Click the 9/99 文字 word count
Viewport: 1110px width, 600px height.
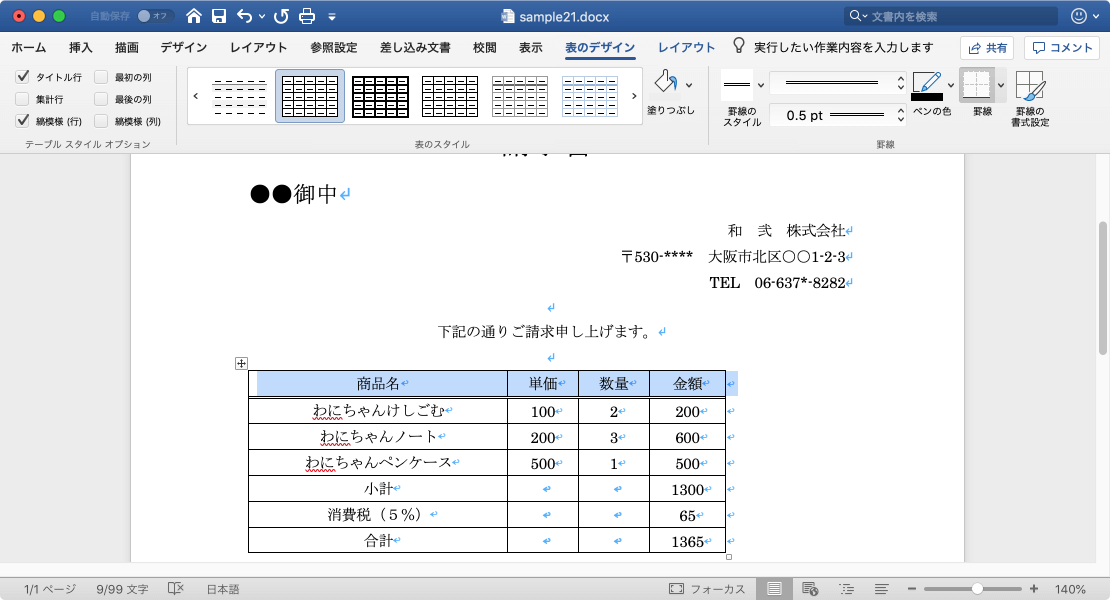pyautogui.click(x=122, y=589)
